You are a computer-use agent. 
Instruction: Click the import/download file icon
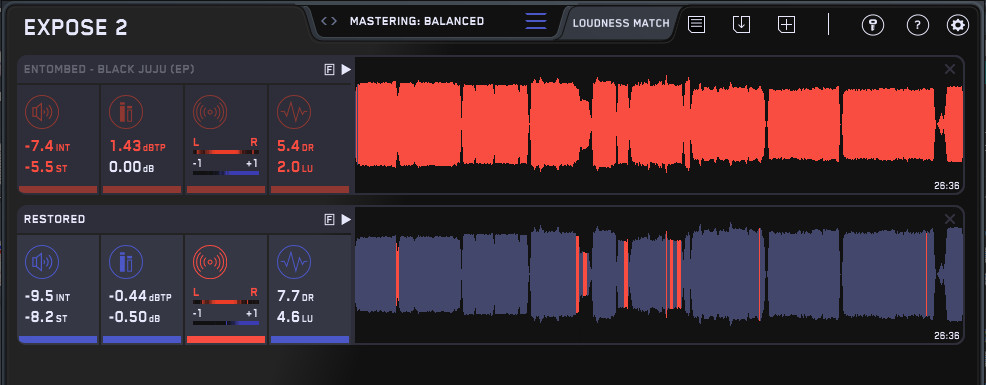tap(742, 25)
